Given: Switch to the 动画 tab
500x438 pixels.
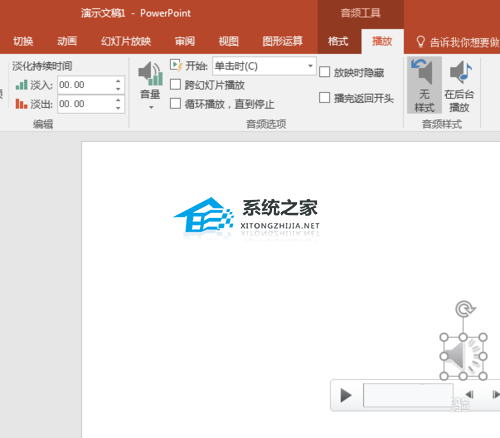Looking at the screenshot, I should (67, 41).
